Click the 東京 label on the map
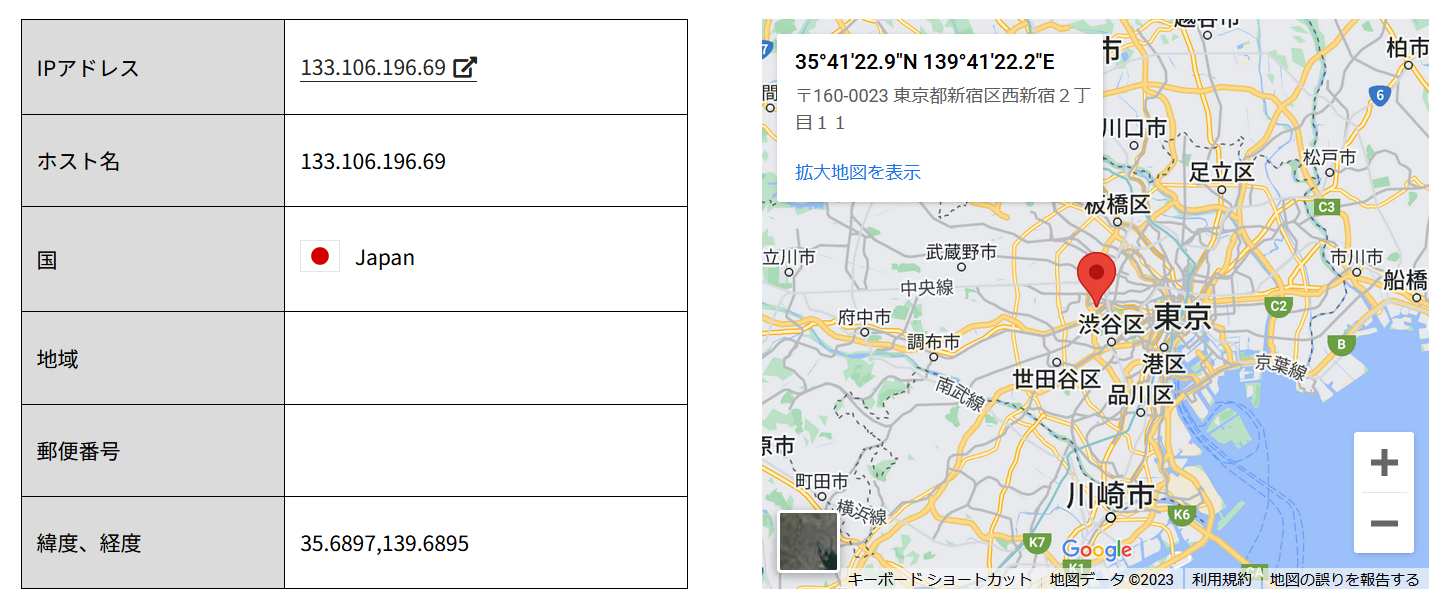This screenshot has height=599, width=1450. [x=1182, y=318]
